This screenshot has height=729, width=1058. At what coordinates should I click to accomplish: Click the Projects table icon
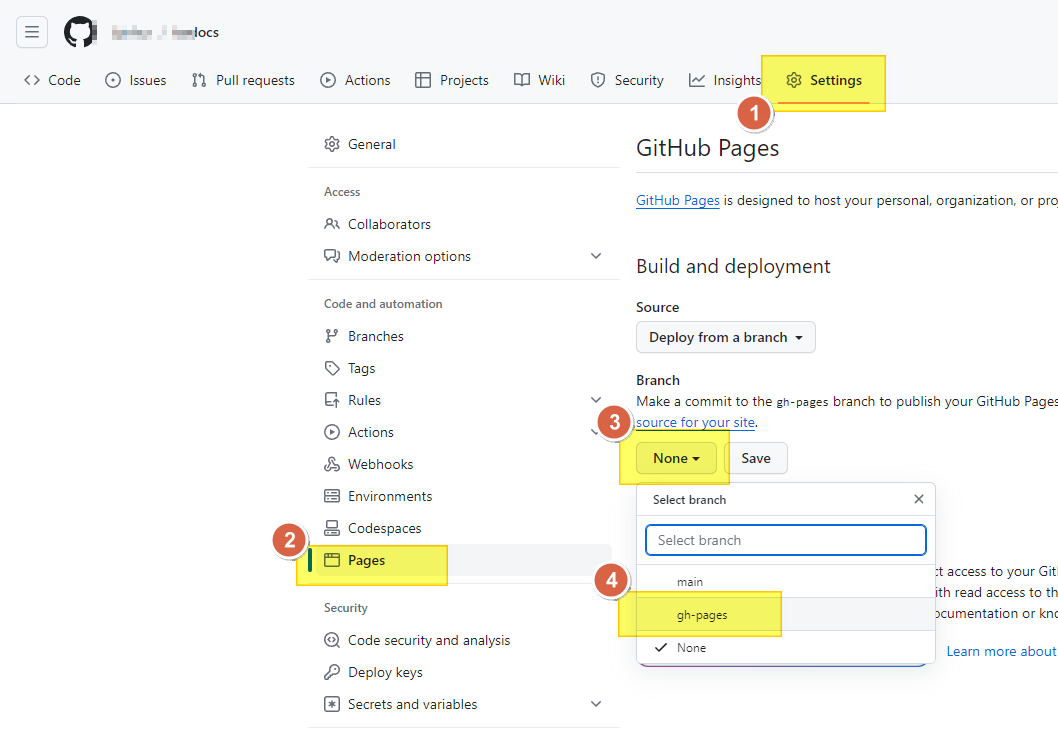[423, 80]
